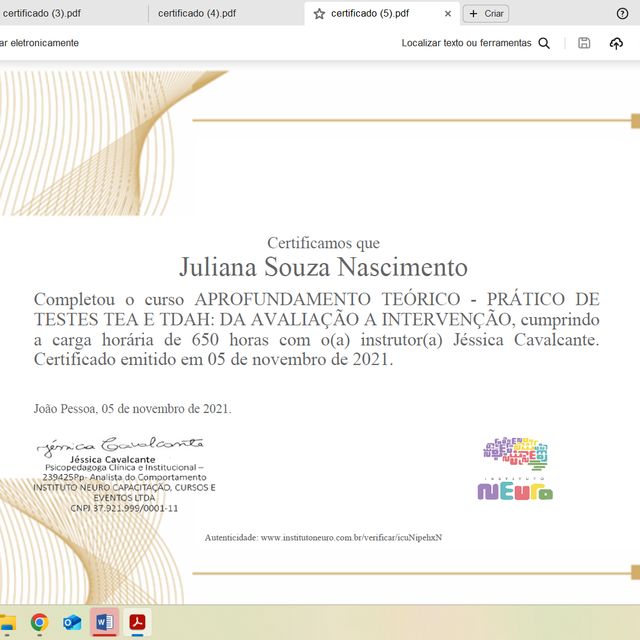
Task: Click the text 239425Pp- Analista do Comportamento
Action: pyautogui.click(x=124, y=477)
